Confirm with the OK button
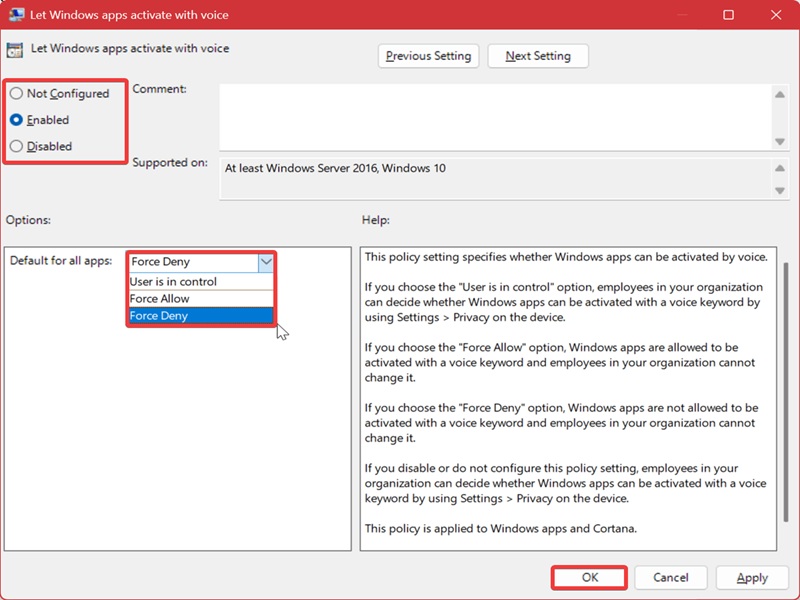800x600 pixels. 589,578
